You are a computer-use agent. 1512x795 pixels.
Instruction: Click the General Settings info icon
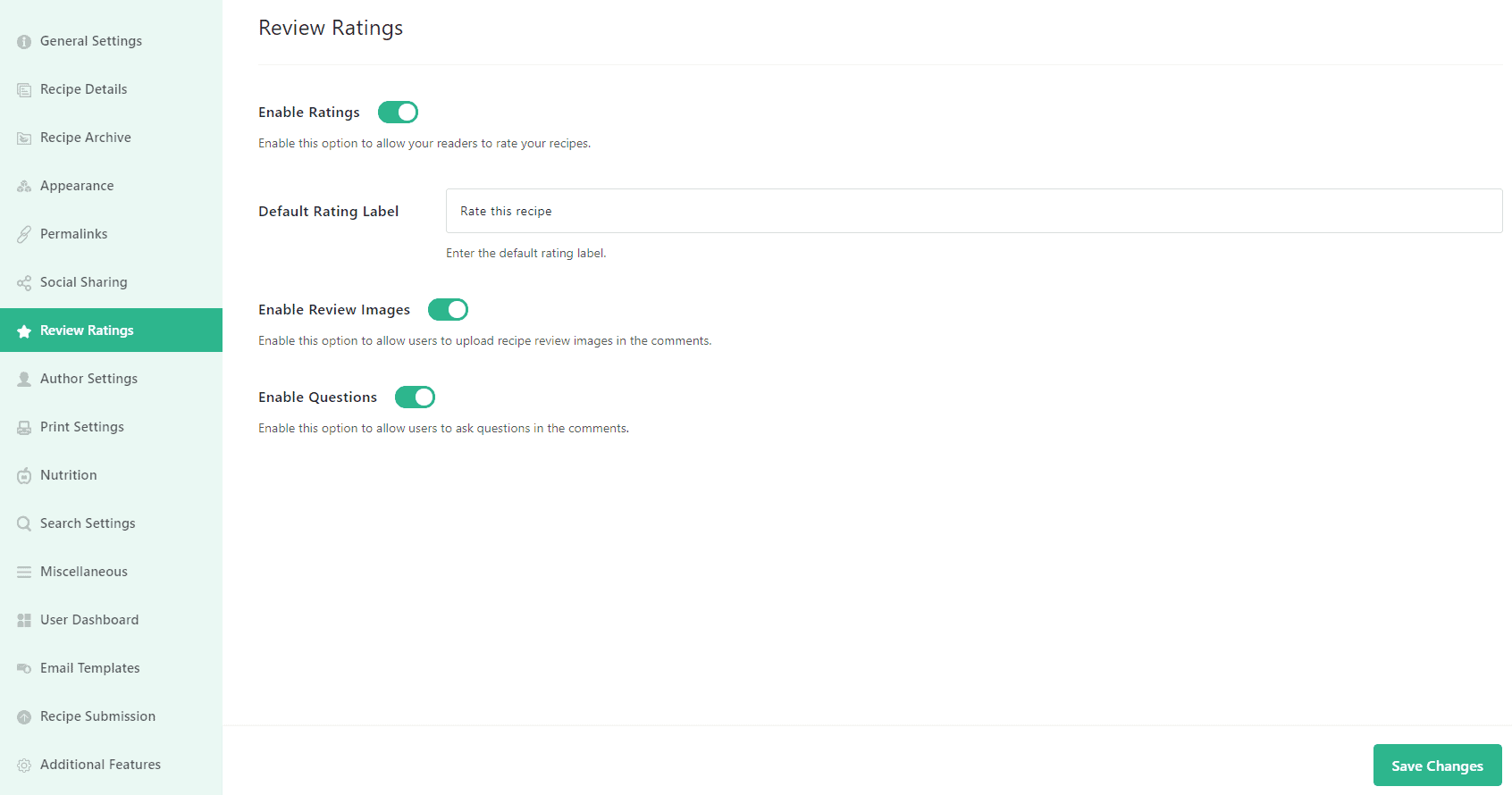coord(24,42)
